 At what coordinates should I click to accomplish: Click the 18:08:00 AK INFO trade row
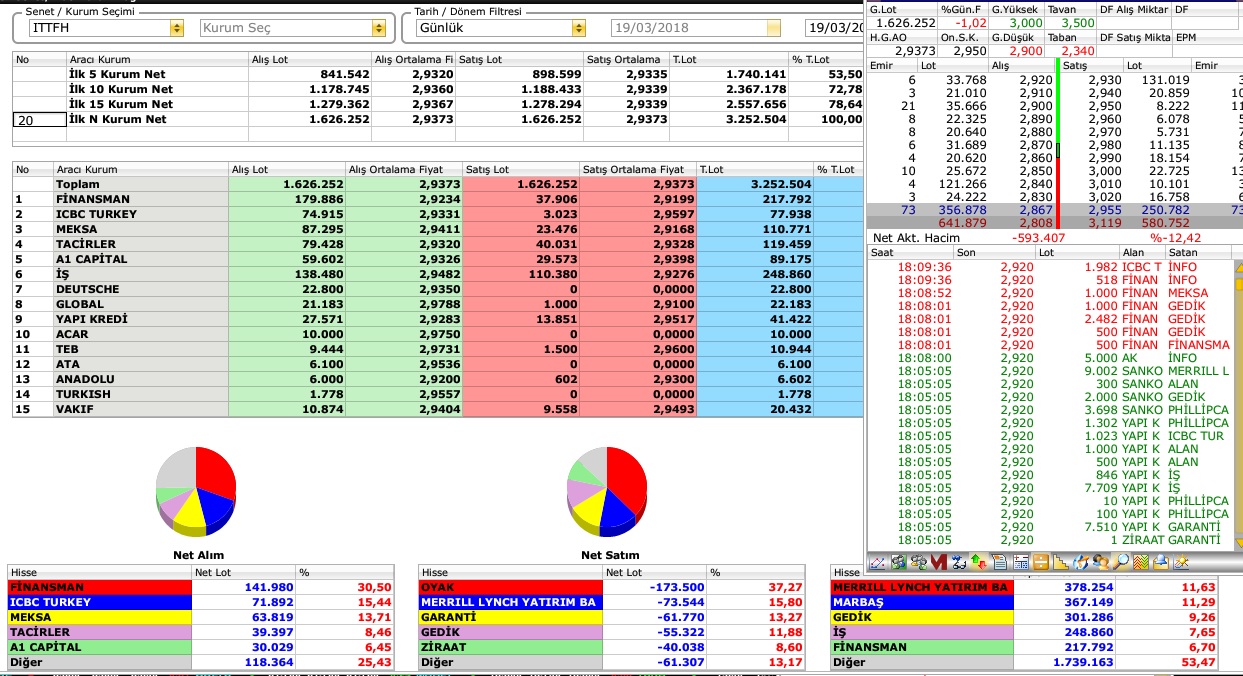1050,358
